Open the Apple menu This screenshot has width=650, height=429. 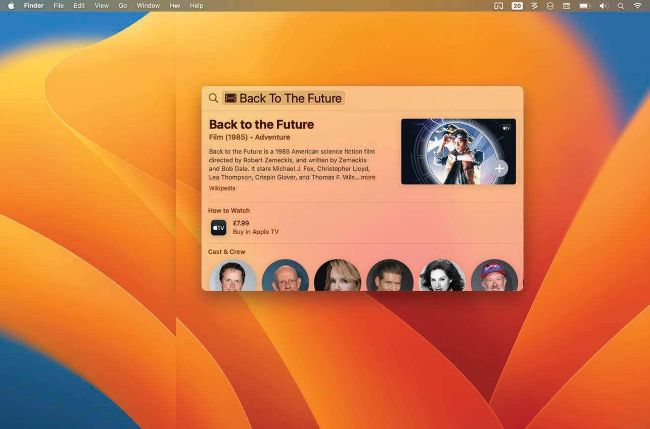click(11, 6)
